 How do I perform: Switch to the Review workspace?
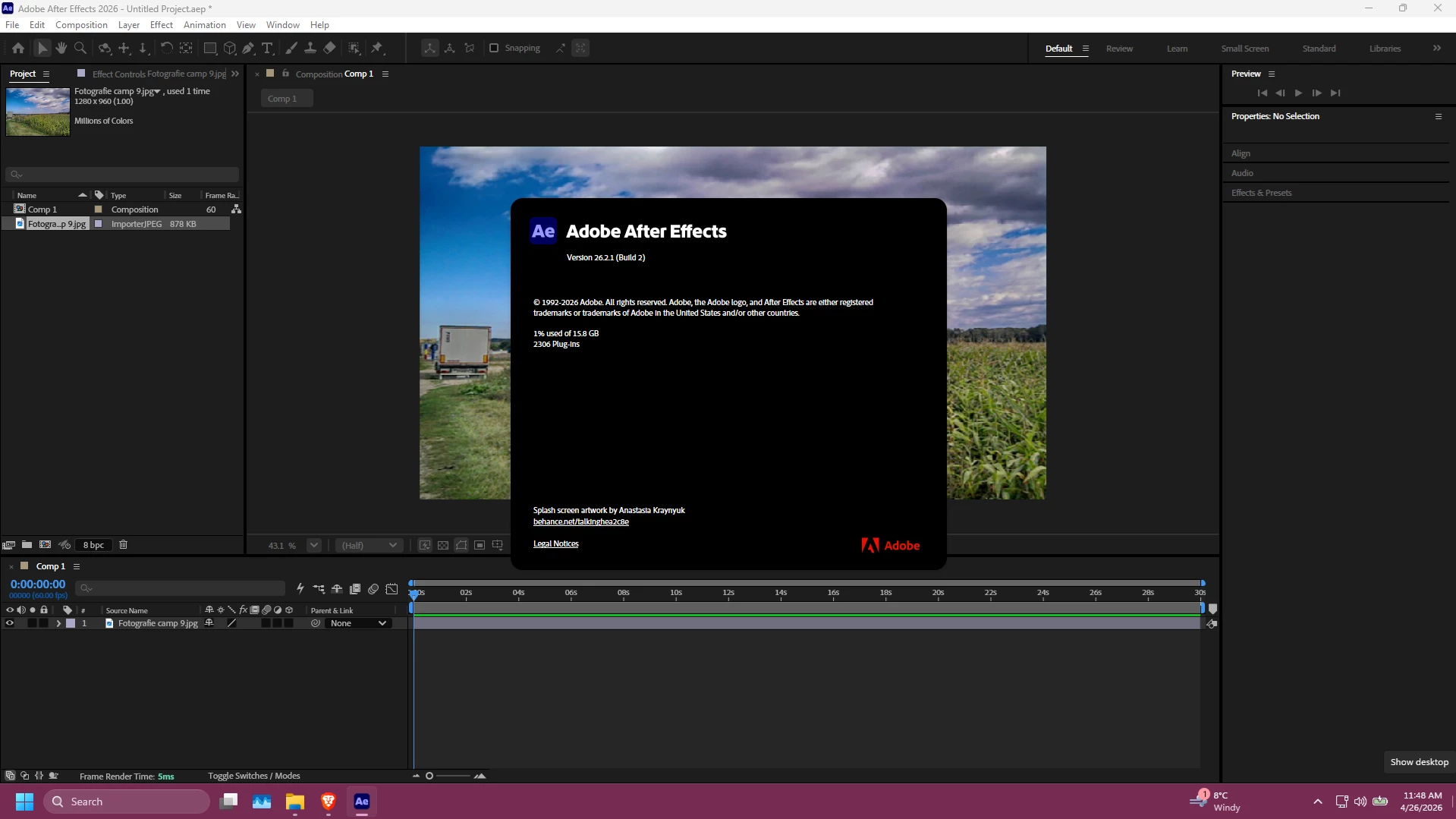click(1119, 49)
